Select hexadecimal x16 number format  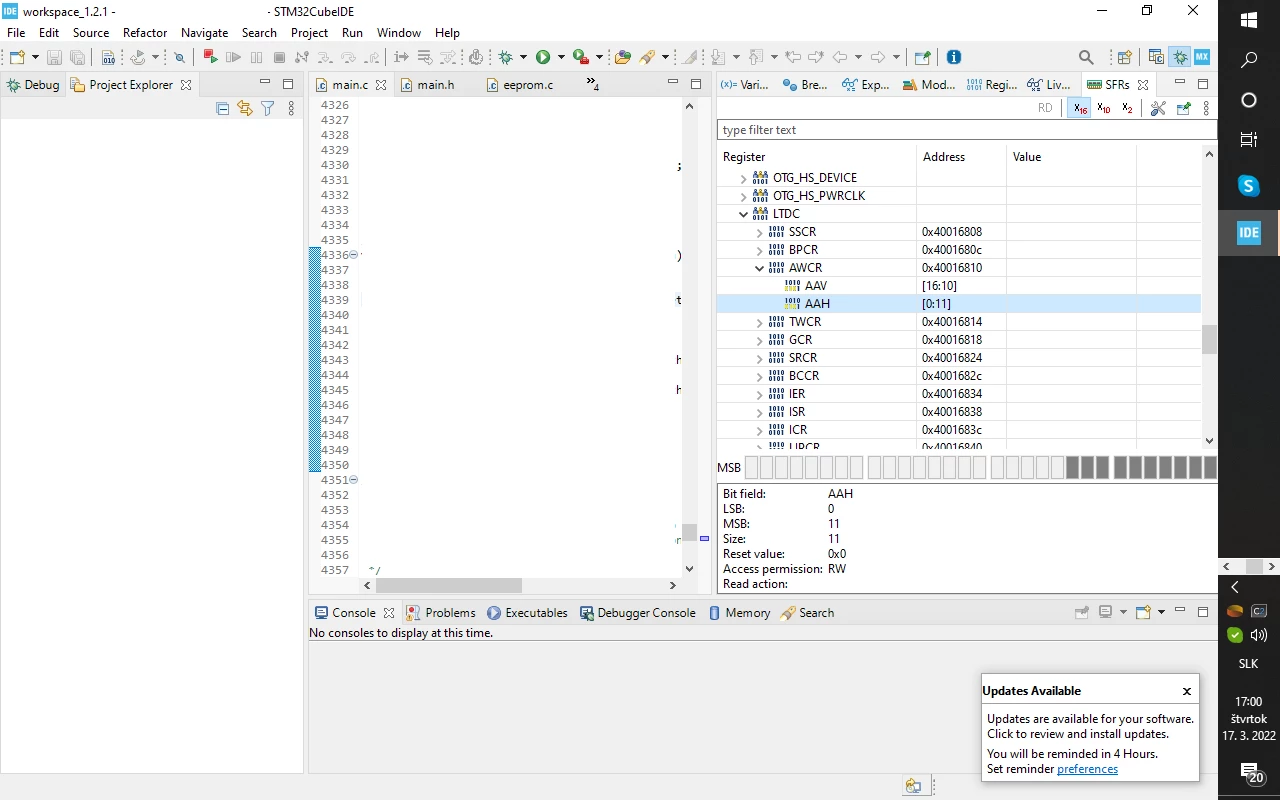pos(1080,108)
